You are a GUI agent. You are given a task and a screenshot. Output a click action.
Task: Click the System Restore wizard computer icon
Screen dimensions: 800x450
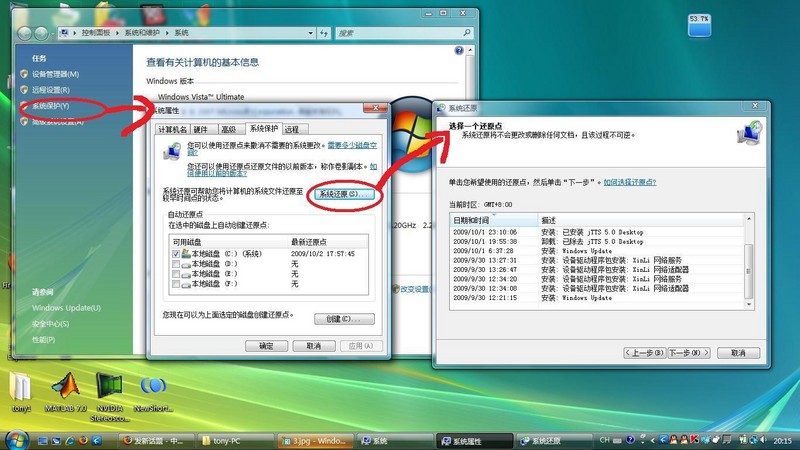pos(749,133)
